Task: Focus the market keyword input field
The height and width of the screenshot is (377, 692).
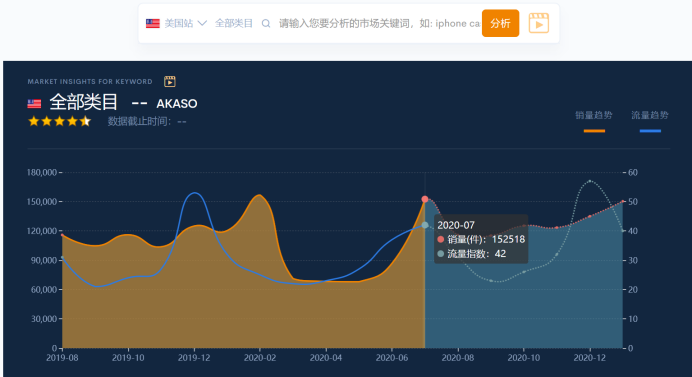Action: click(x=380, y=23)
